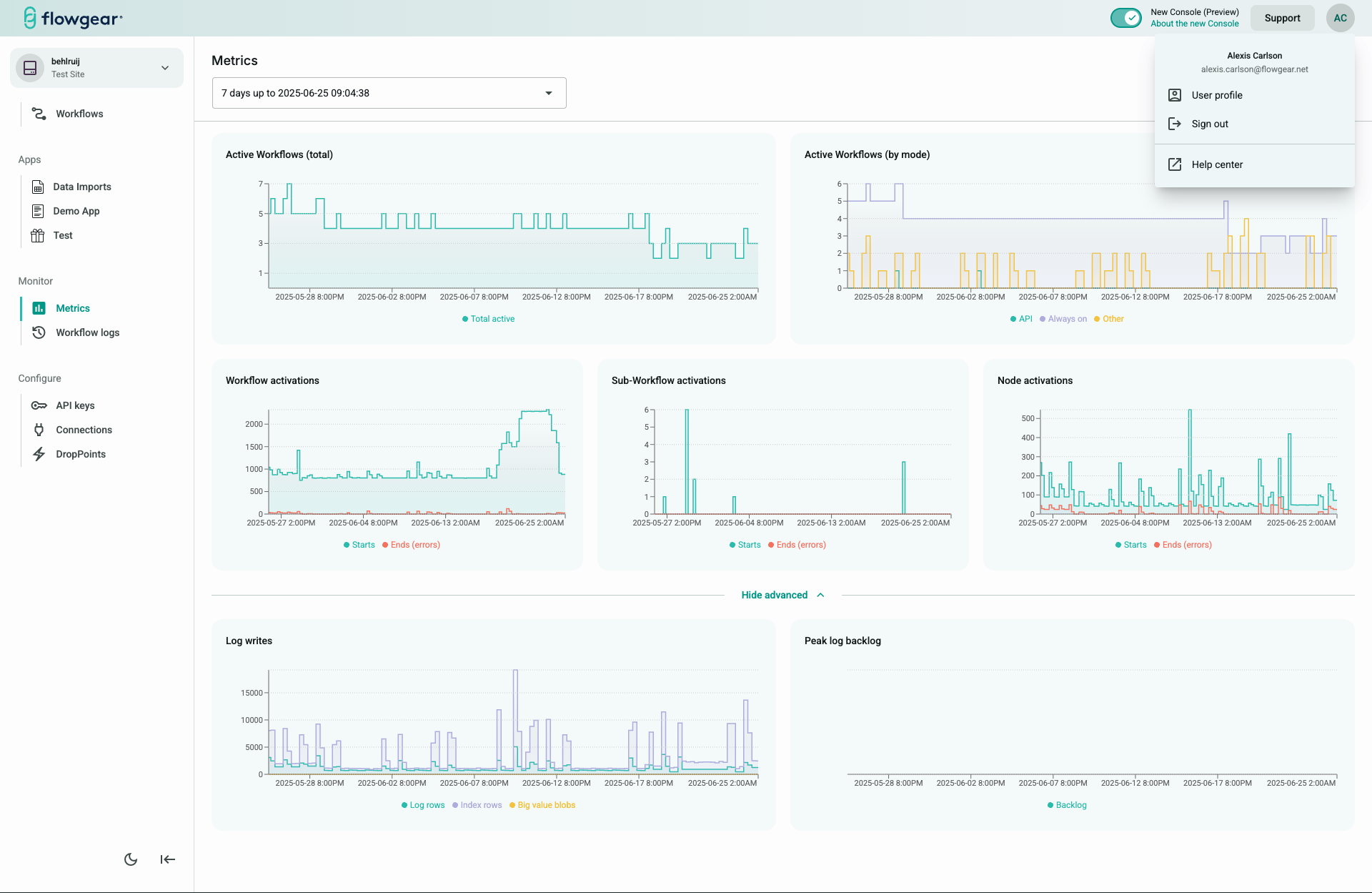This screenshot has height=893, width=1372.
Task: Click the Test app gift icon
Action: tap(38, 235)
